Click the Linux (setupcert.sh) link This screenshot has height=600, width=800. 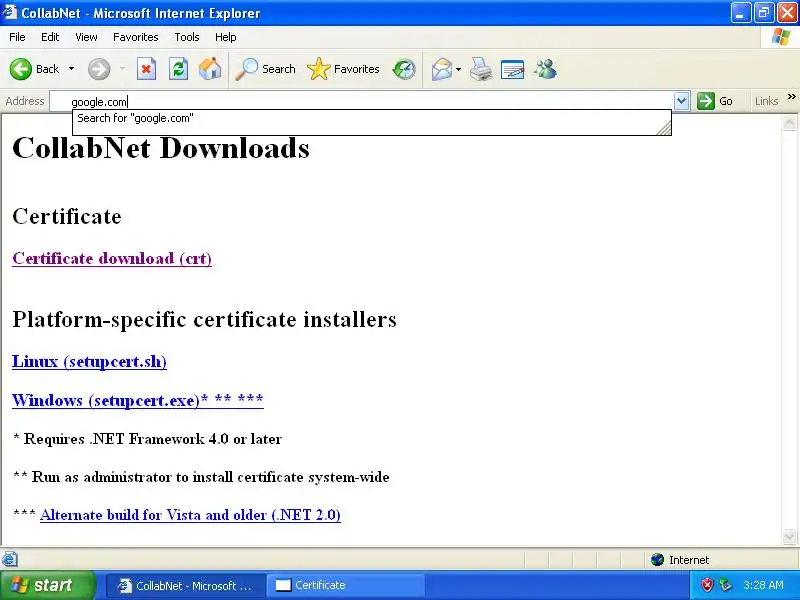[89, 362]
